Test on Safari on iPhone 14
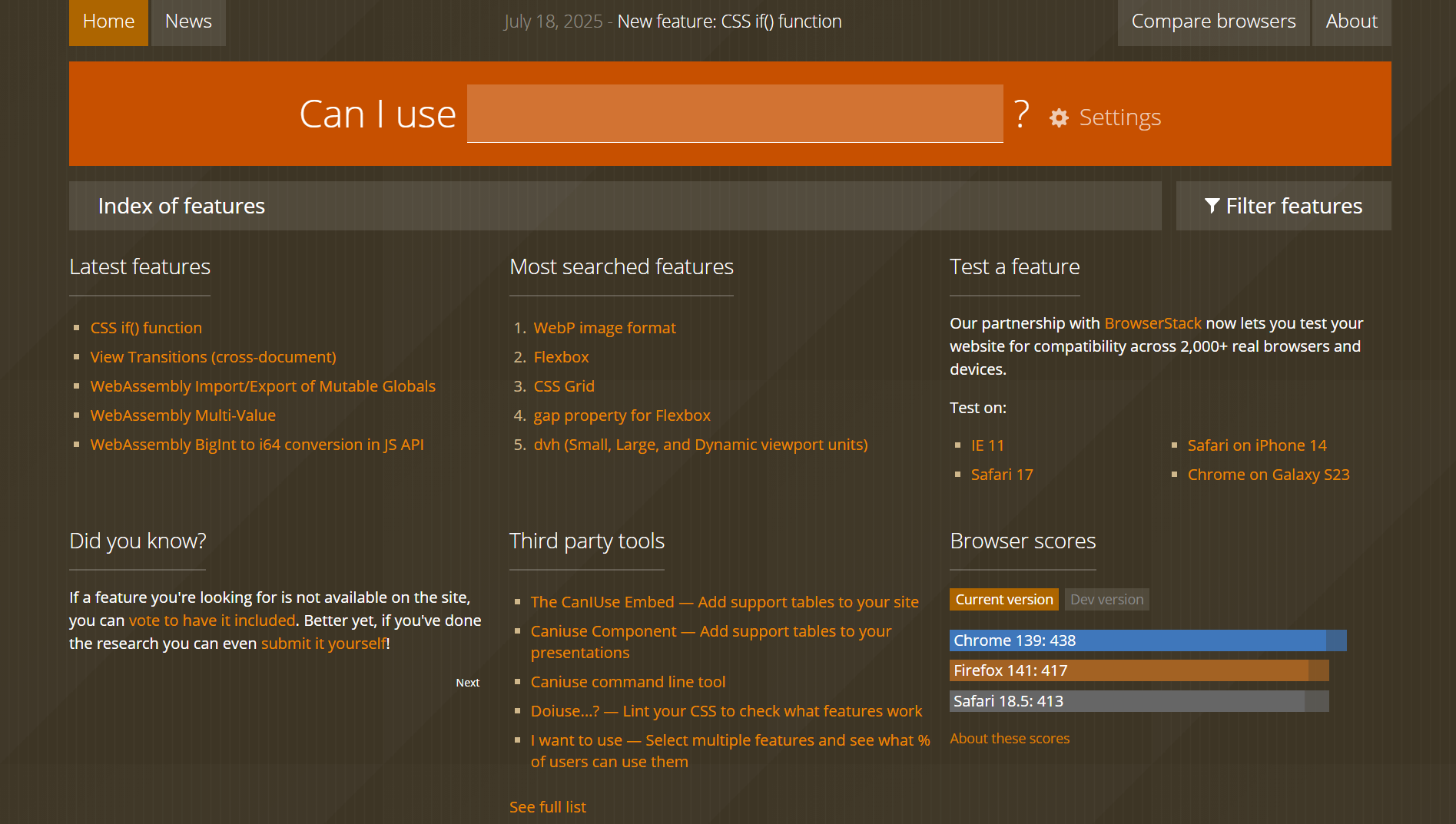 click(1257, 445)
